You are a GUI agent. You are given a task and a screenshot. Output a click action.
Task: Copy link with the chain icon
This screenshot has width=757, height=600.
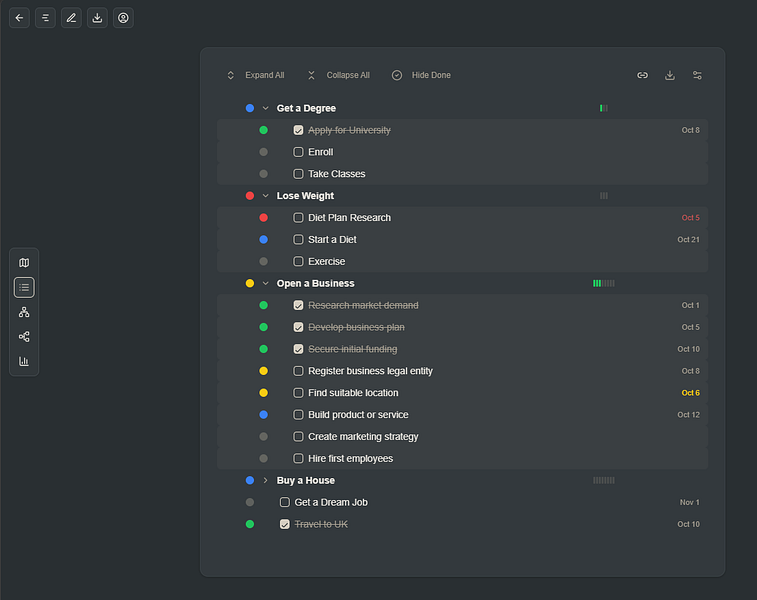pos(642,75)
